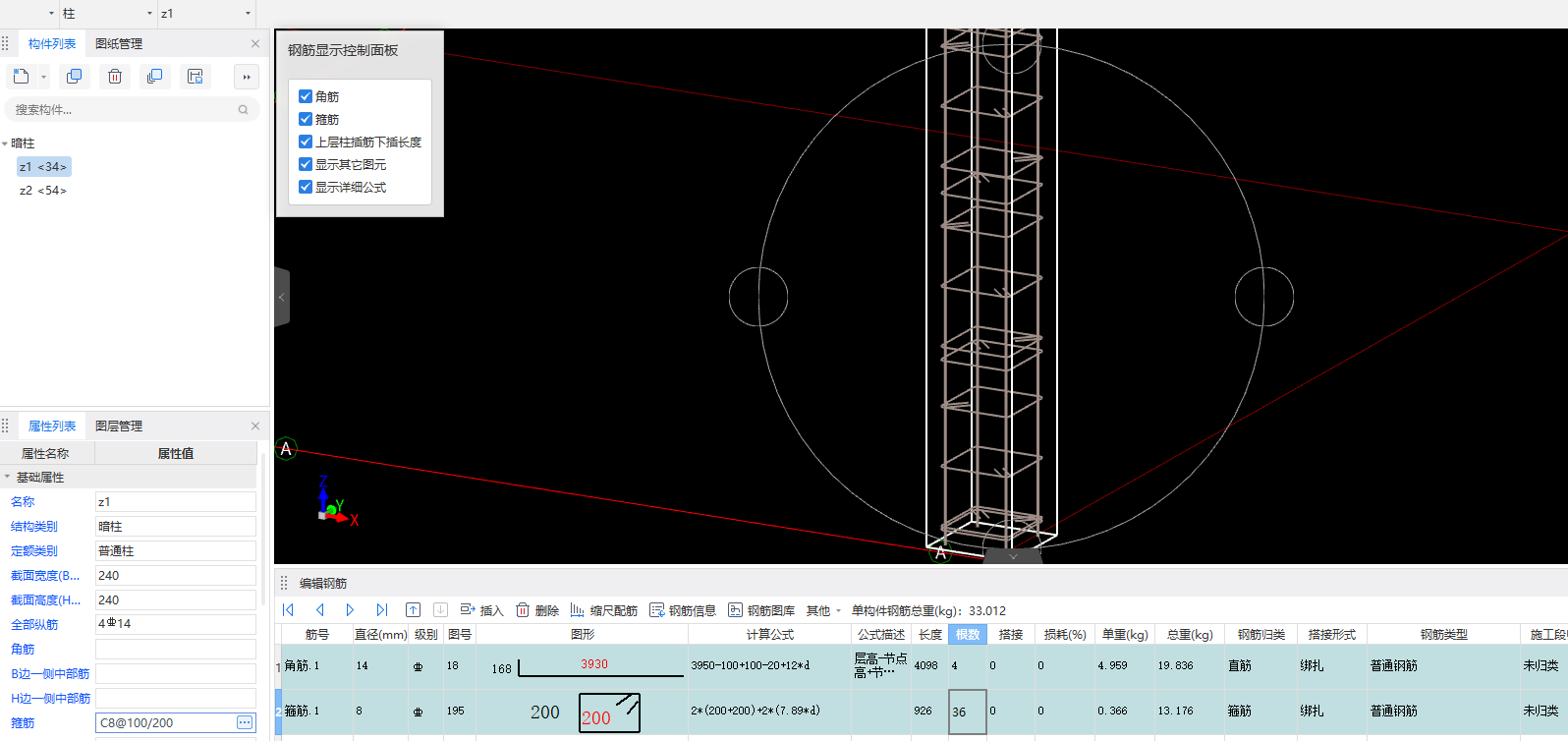Open the 柱 component type dropdown
This screenshot has height=741, width=1568.
(x=149, y=14)
